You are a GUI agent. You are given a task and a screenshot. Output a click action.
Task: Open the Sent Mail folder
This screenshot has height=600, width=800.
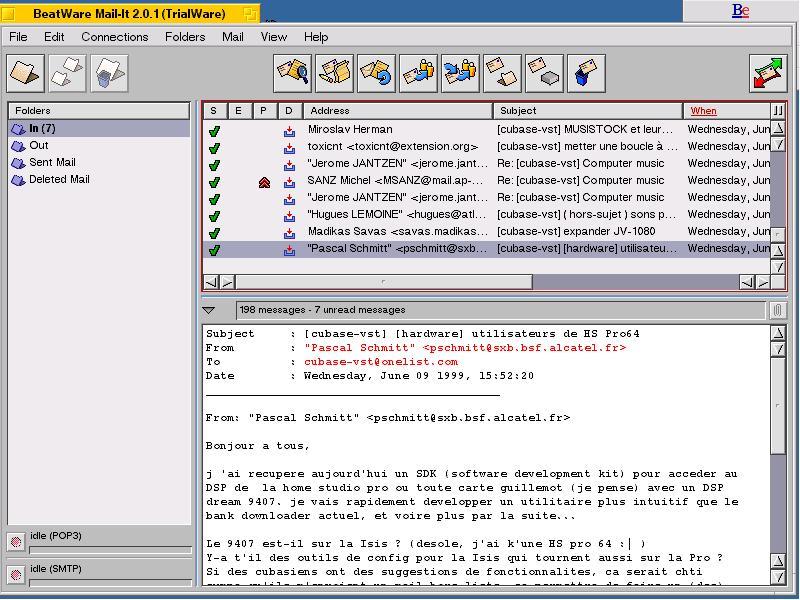pos(99,162)
